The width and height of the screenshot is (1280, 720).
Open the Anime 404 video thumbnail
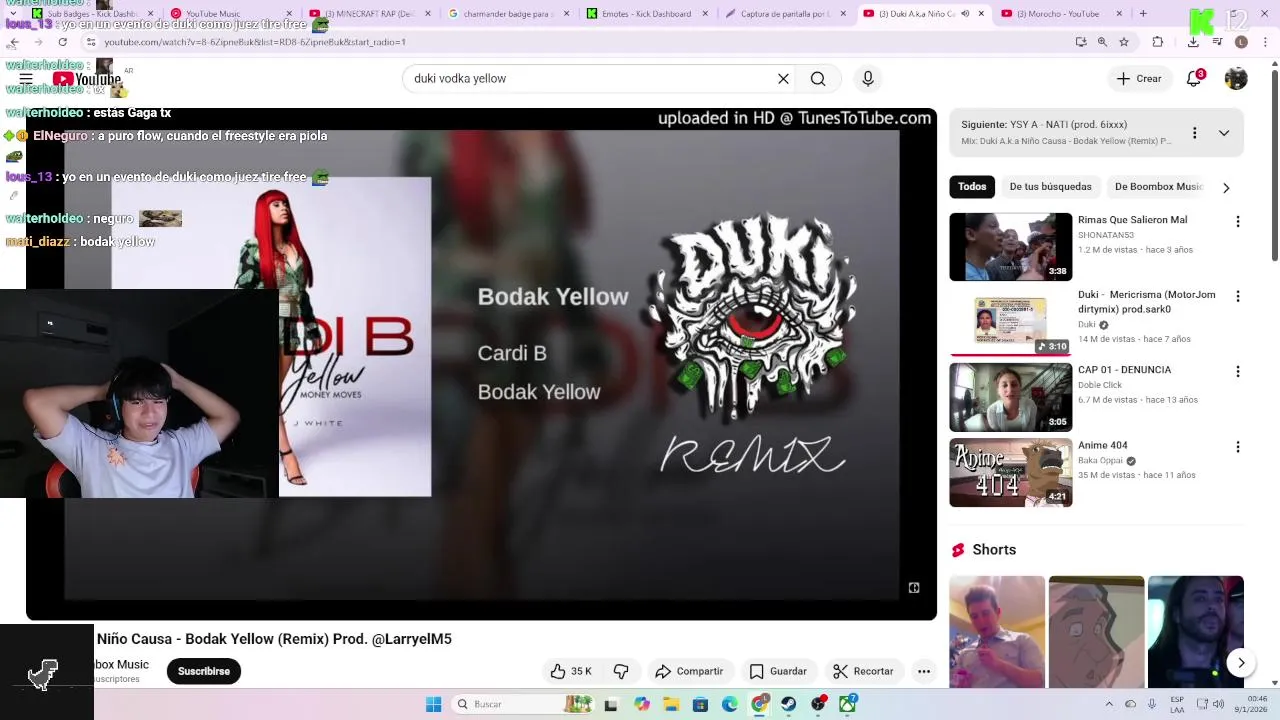[x=1011, y=472]
